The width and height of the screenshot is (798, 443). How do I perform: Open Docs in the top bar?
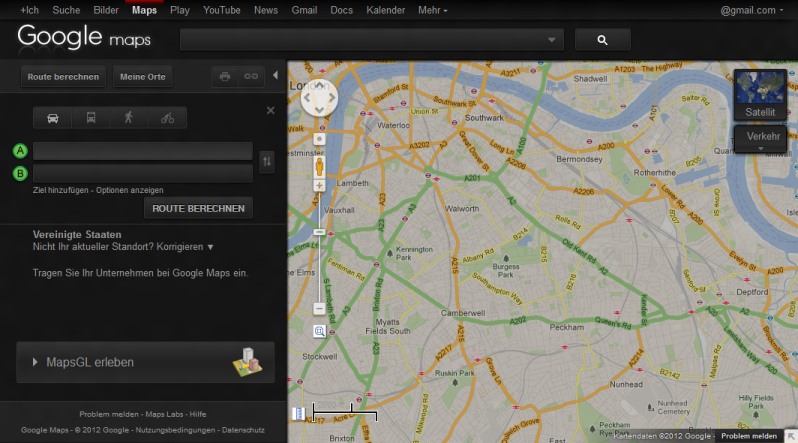[x=341, y=10]
